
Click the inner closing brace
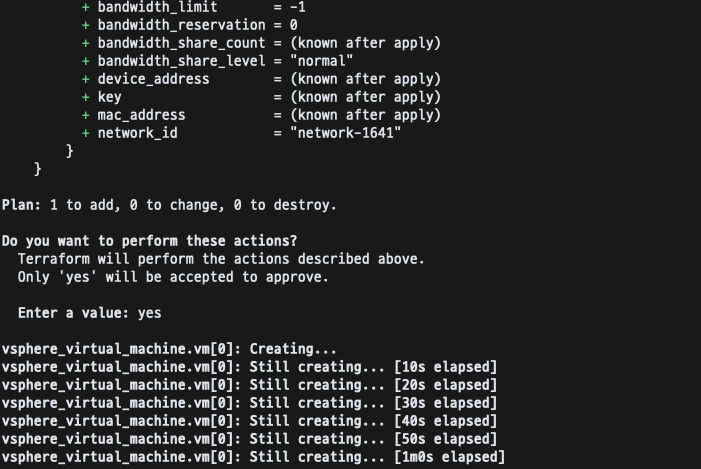click(69, 151)
